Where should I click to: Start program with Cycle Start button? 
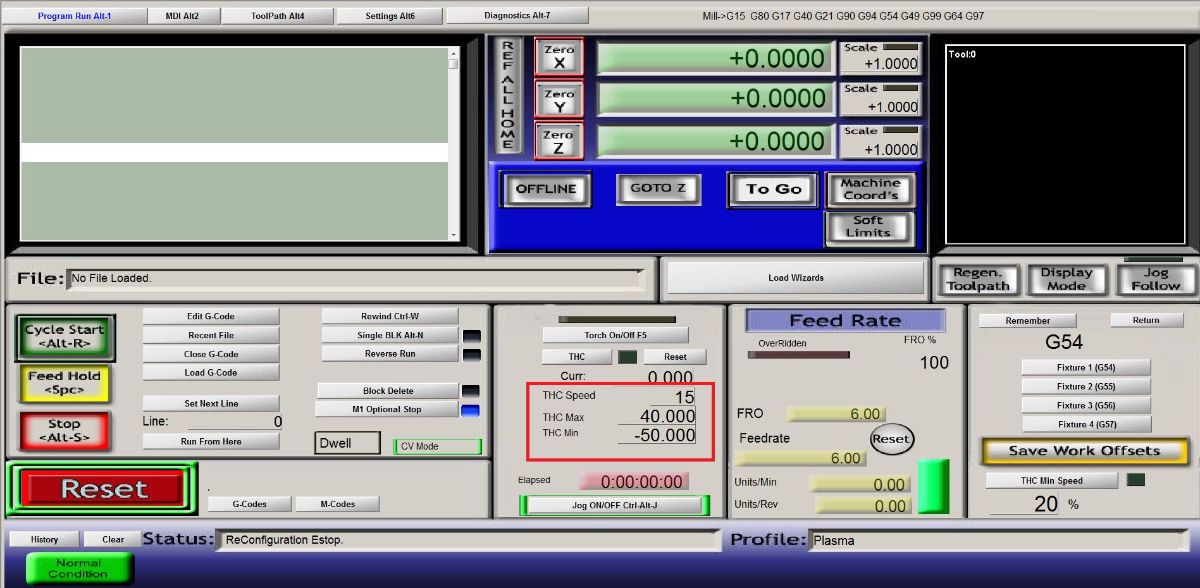65,336
